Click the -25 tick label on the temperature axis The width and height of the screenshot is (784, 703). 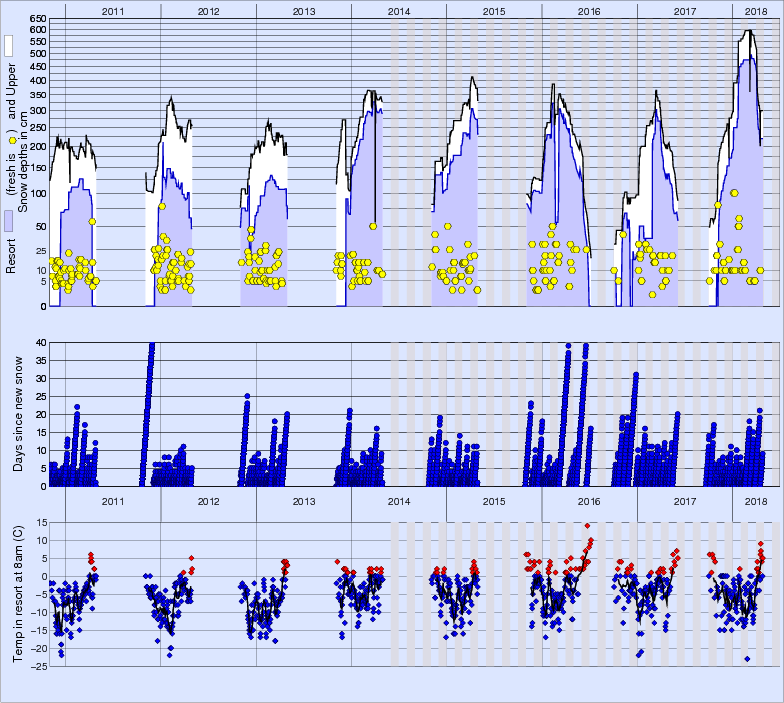(36, 666)
